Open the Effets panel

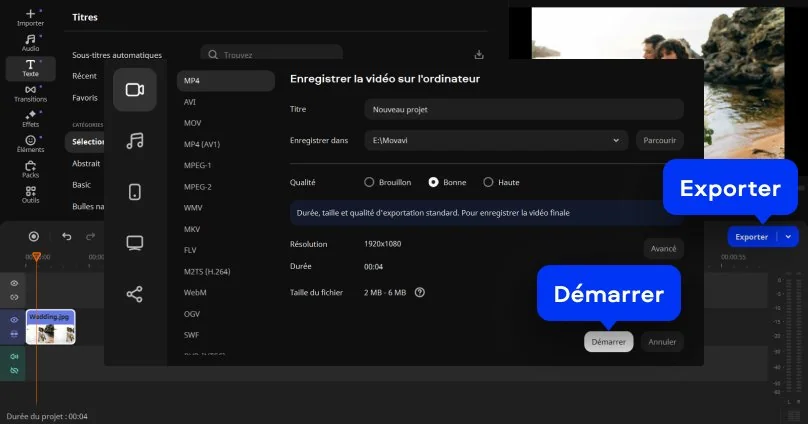[30, 119]
